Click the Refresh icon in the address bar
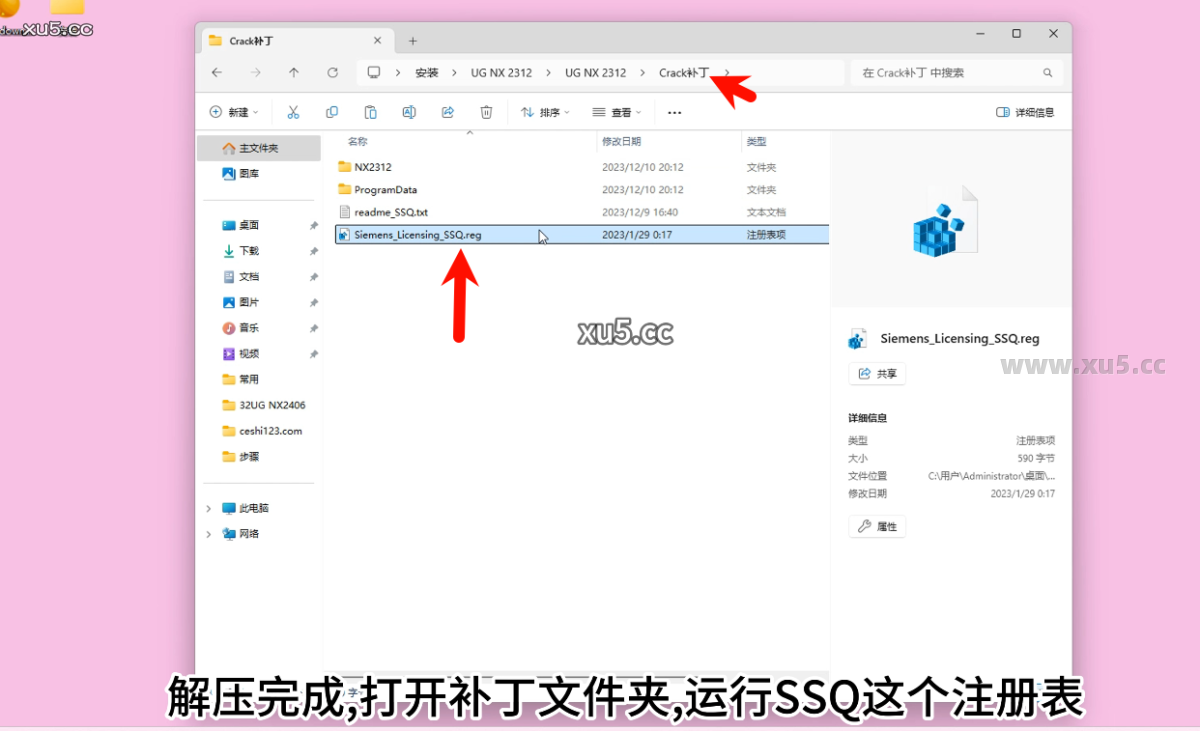1200x731 pixels. tap(332, 72)
